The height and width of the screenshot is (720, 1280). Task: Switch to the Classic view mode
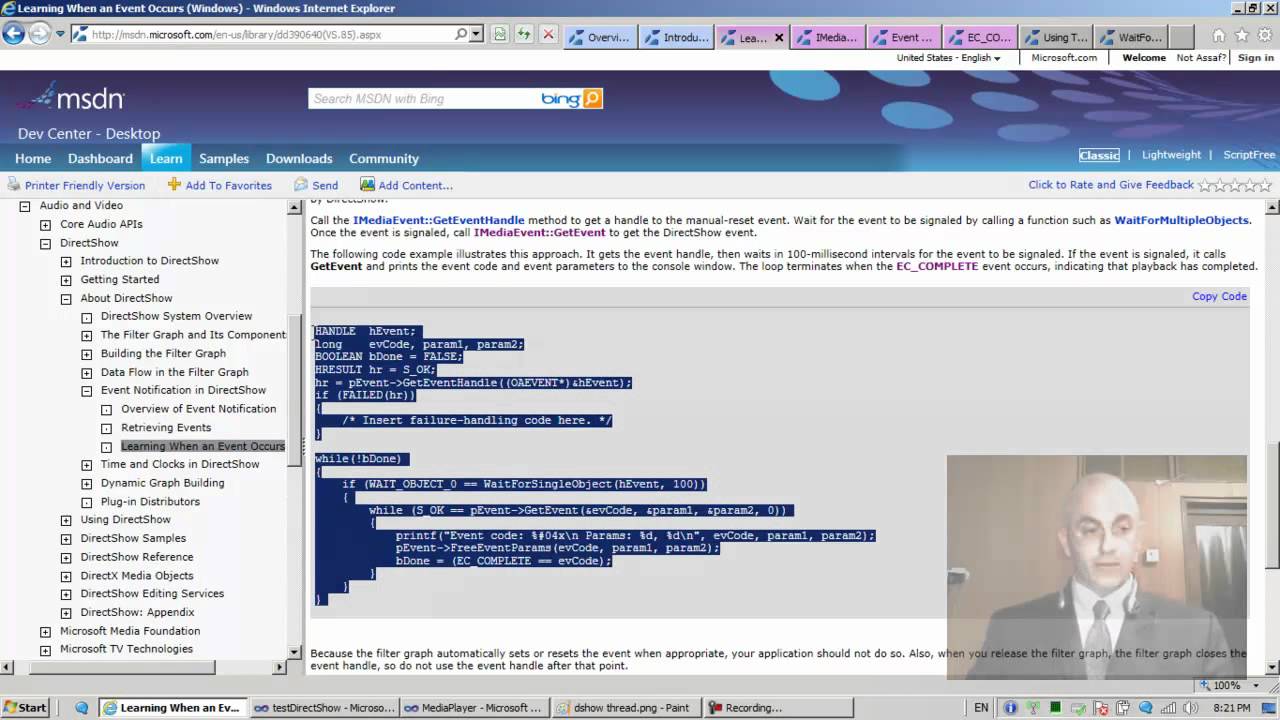pos(1099,155)
